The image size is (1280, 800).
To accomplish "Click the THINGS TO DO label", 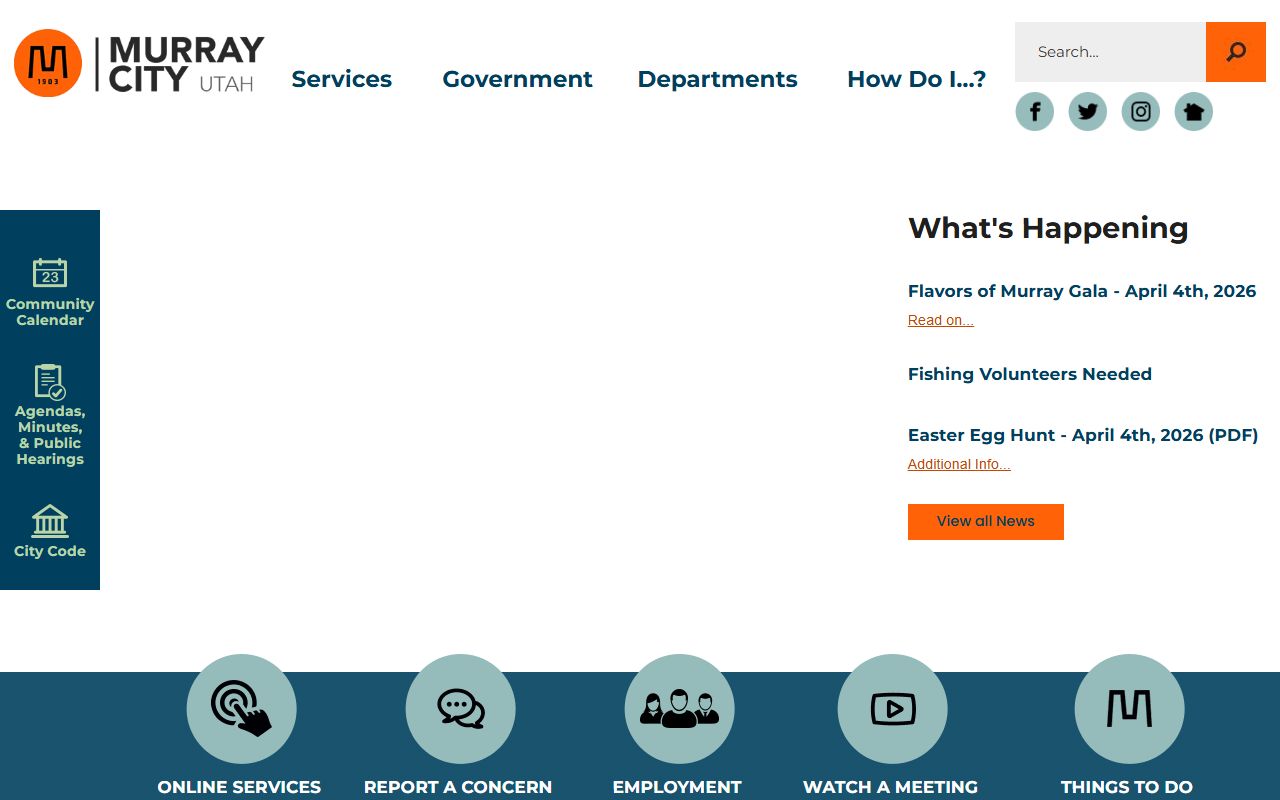I will pyautogui.click(x=1127, y=787).
